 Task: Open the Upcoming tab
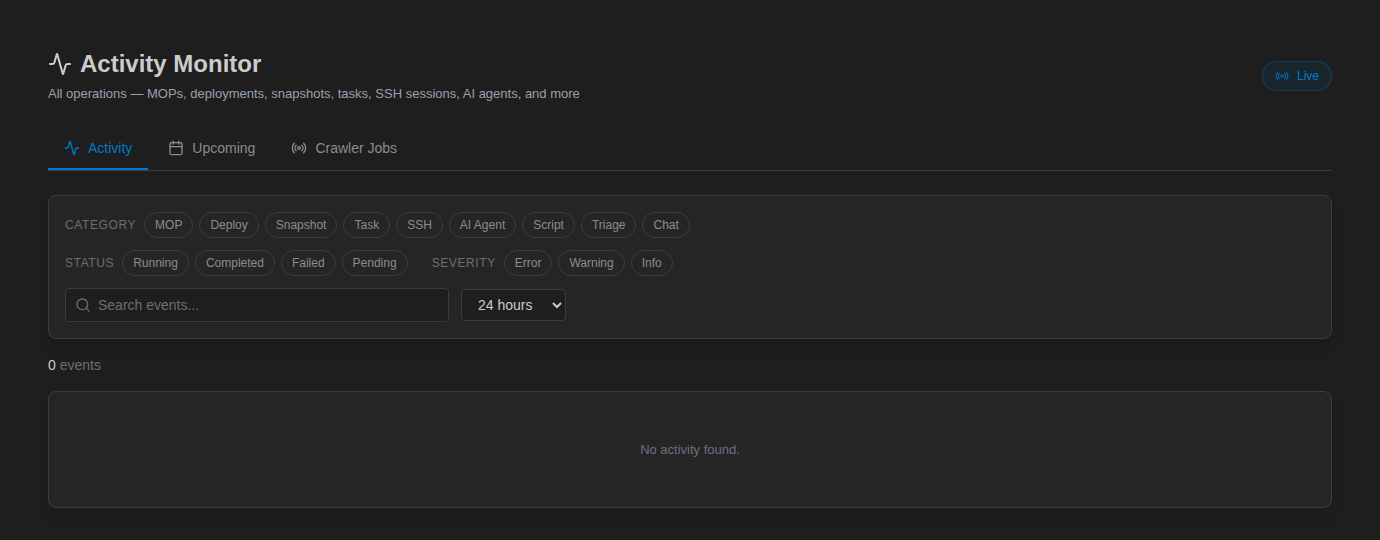[211, 148]
